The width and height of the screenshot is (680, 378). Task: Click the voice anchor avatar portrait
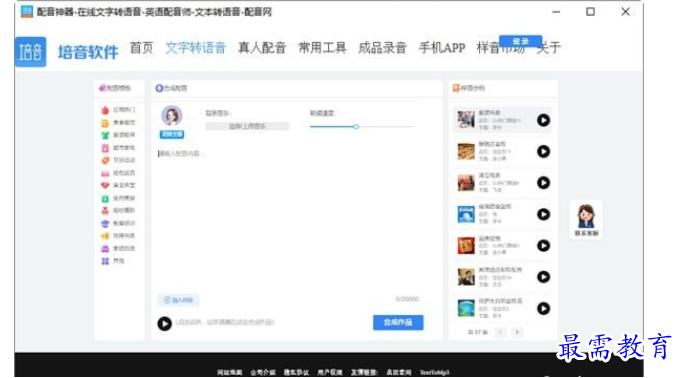(x=172, y=116)
